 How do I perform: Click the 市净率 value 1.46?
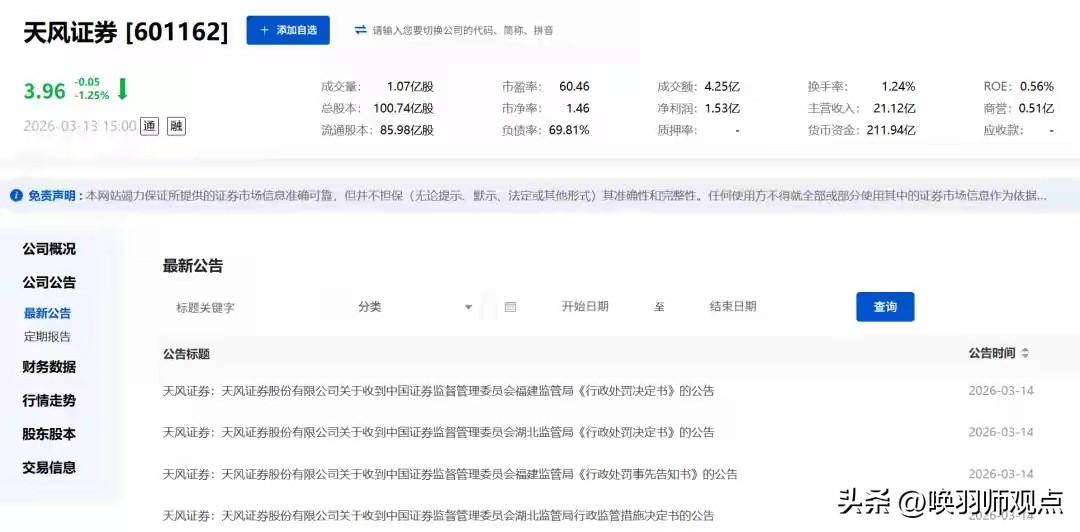click(578, 108)
